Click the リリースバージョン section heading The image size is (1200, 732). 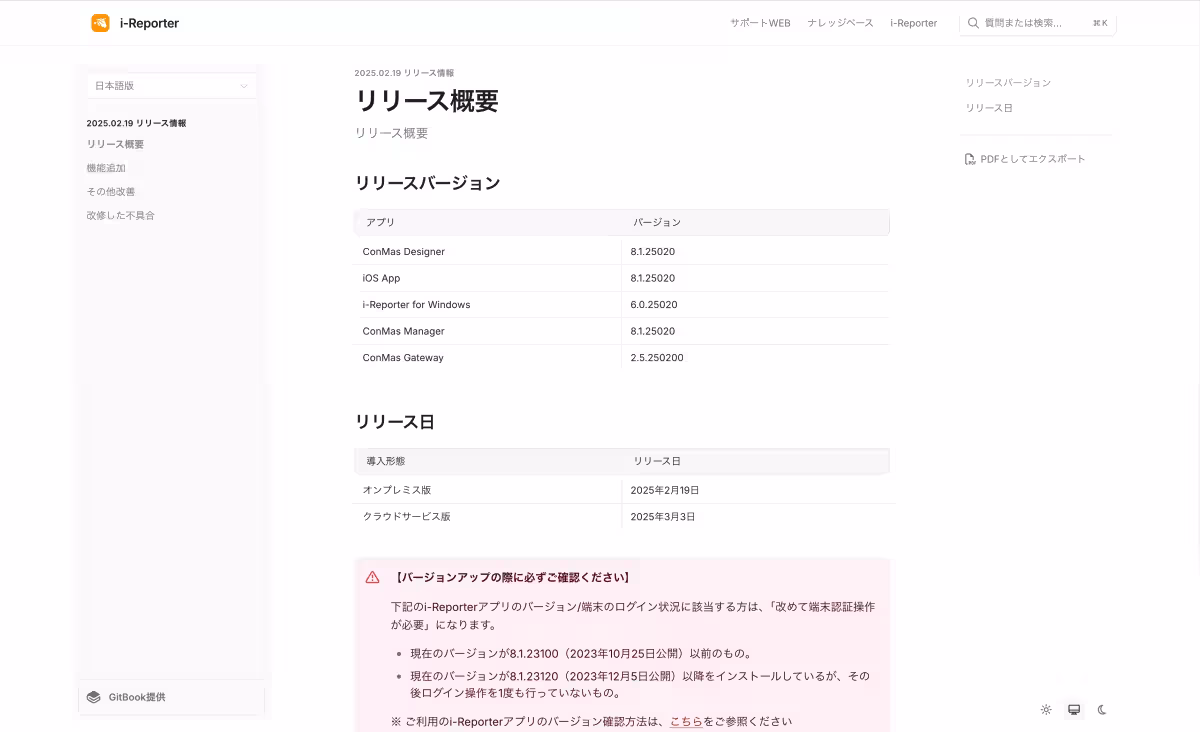tap(427, 183)
